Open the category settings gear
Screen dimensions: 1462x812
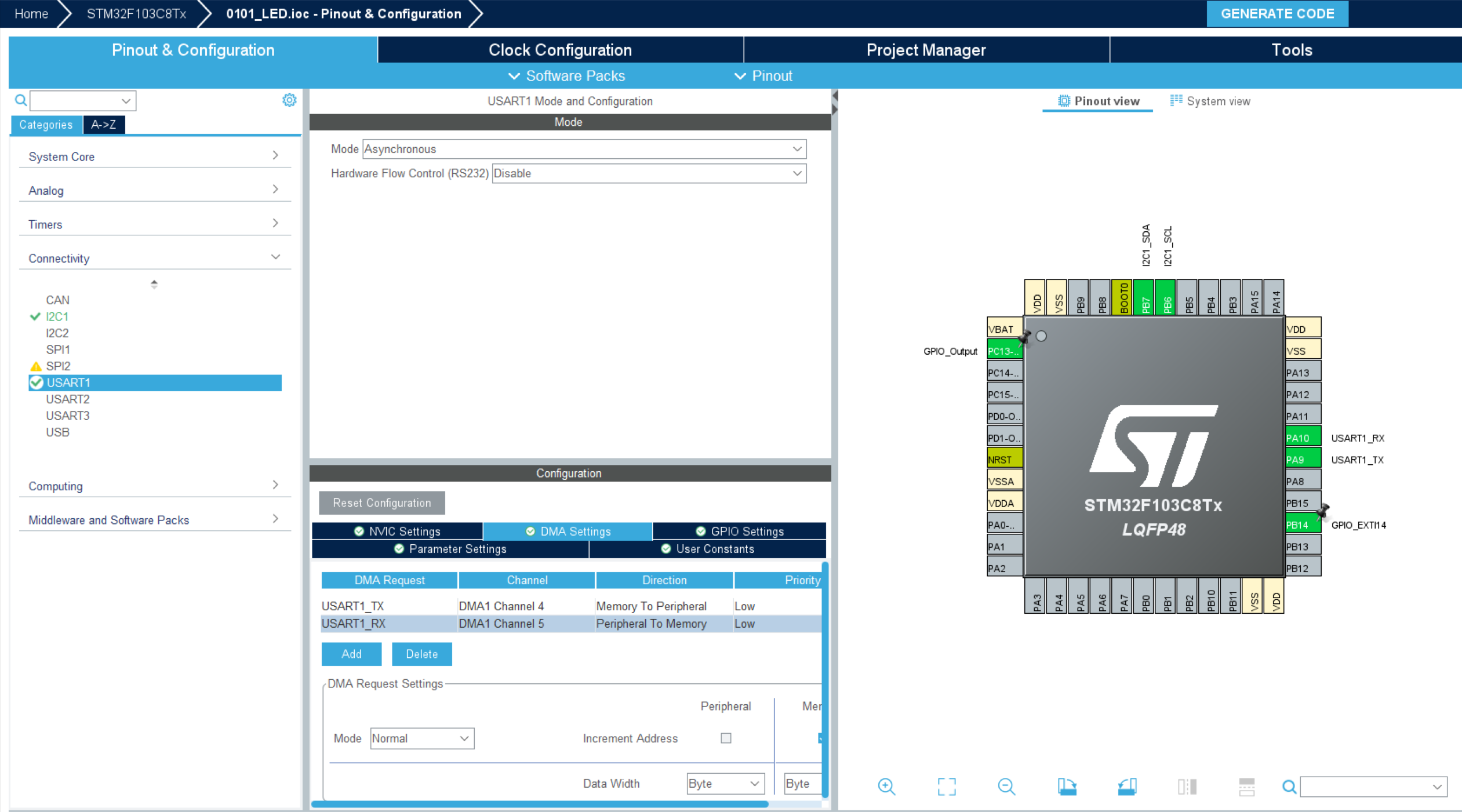[289, 100]
